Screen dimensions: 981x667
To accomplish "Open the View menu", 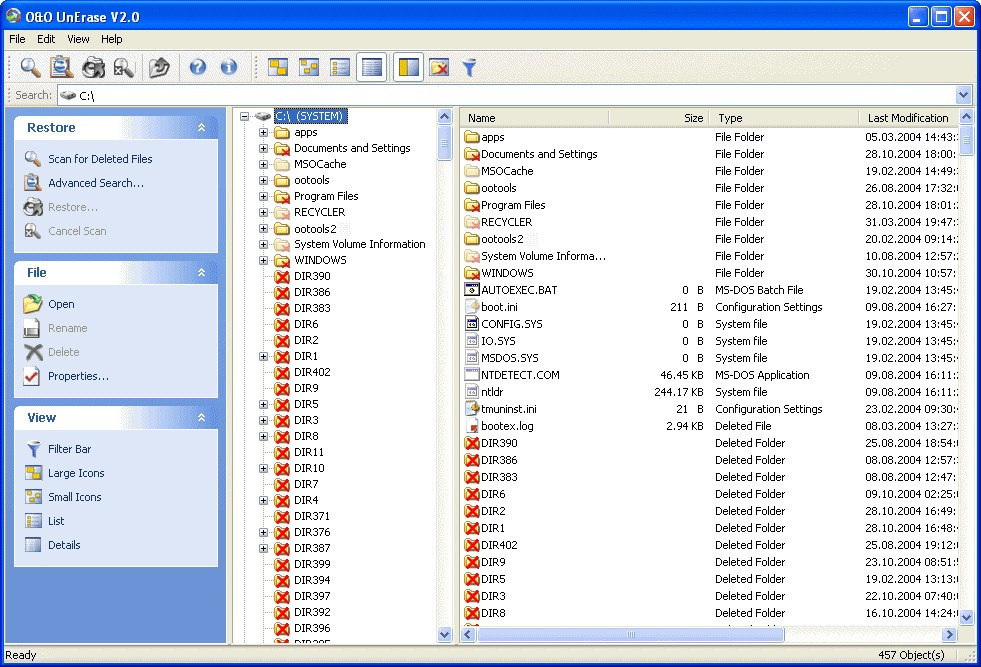I will point(78,39).
